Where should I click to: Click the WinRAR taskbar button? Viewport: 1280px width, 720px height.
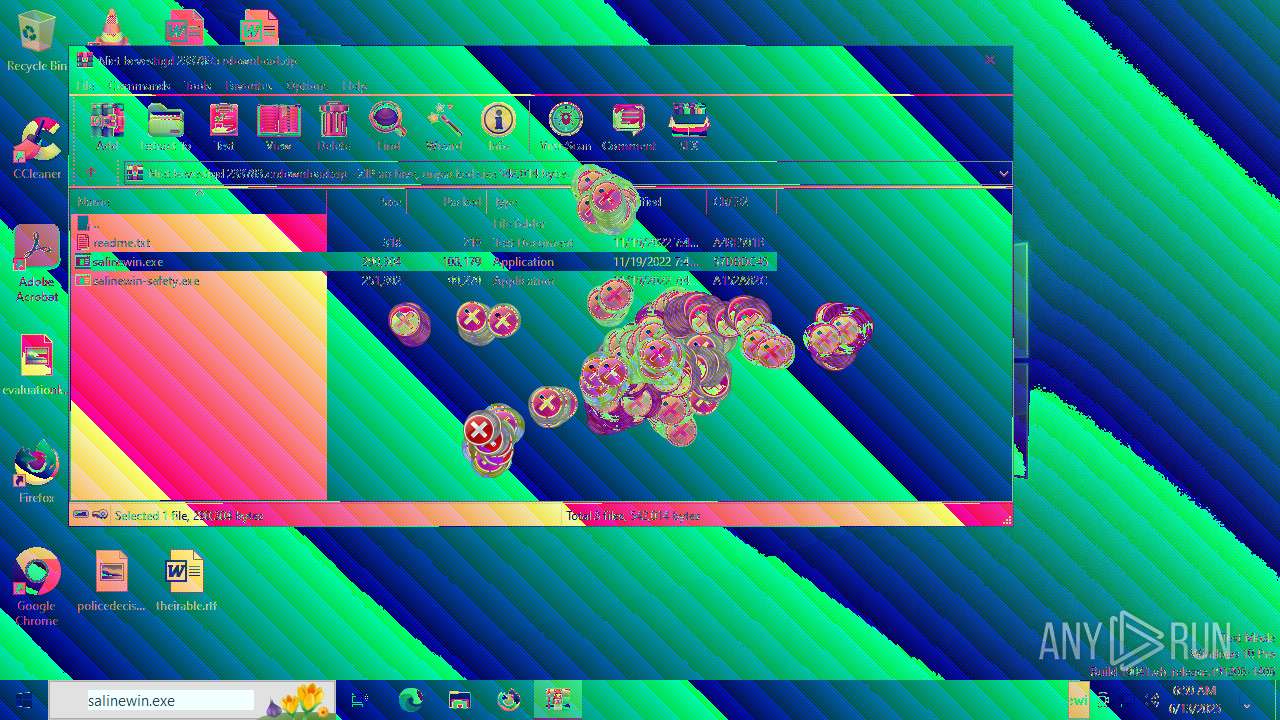pos(557,700)
